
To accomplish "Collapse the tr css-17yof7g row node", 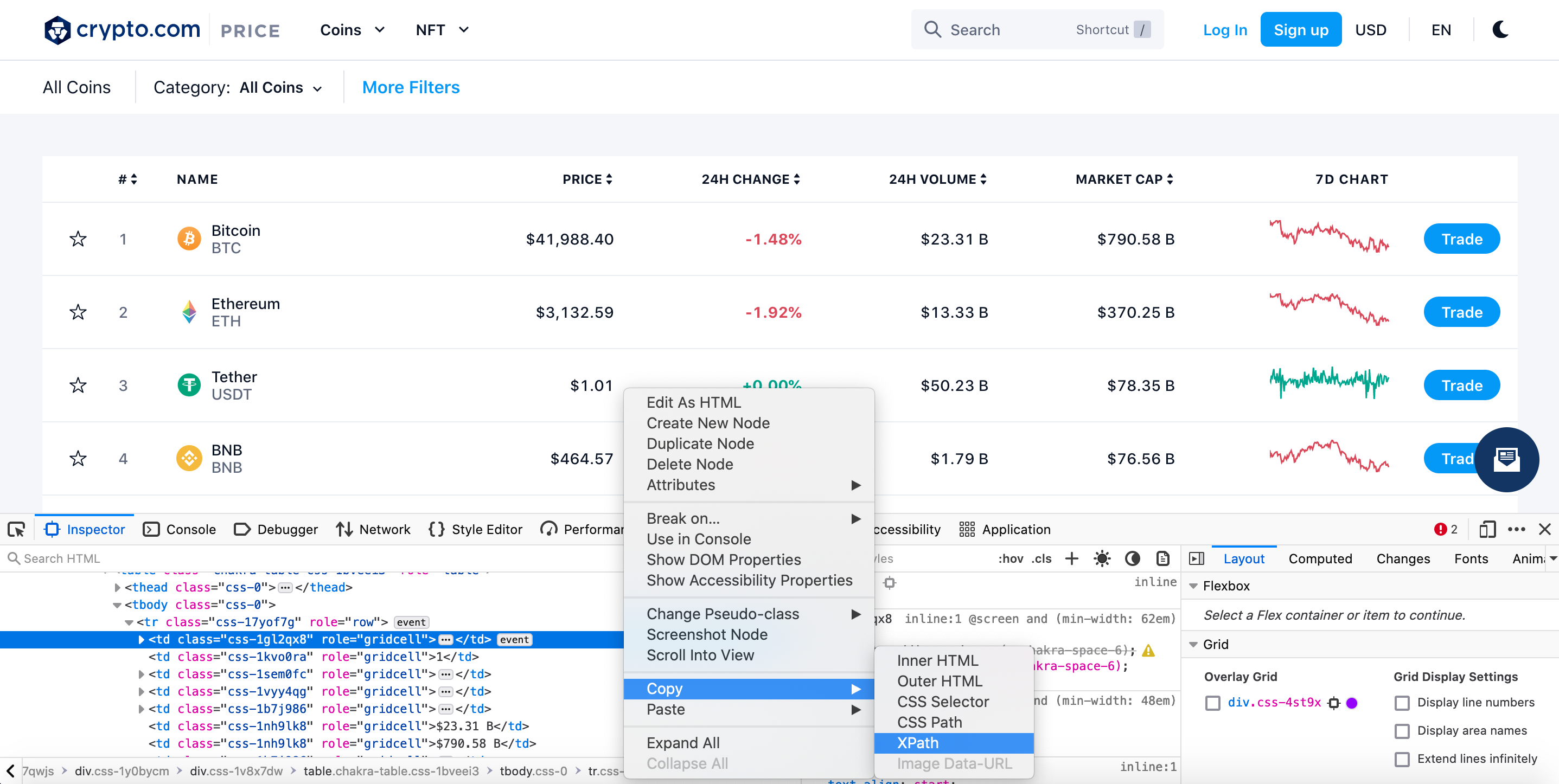I will (x=129, y=622).
